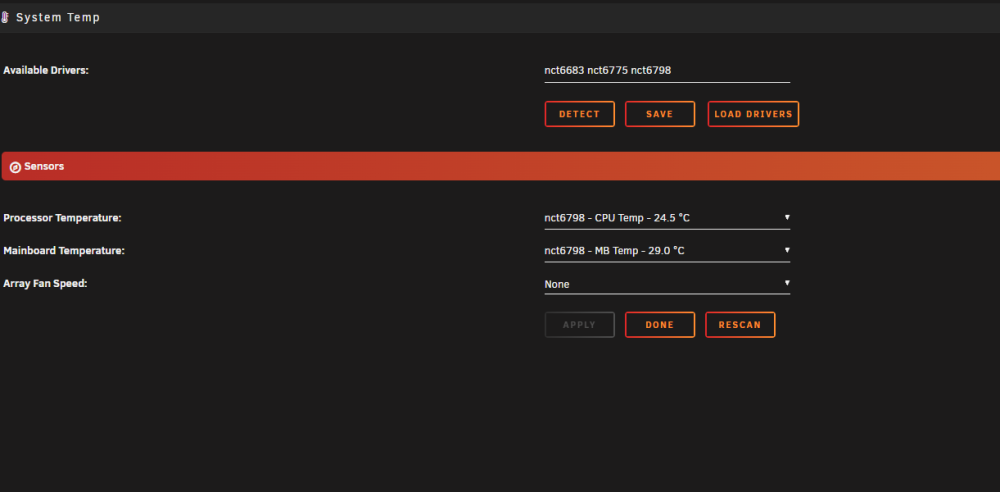This screenshot has width=1000, height=492.
Task: Click the Sensors section header bar
Action: pyautogui.click(x=501, y=166)
